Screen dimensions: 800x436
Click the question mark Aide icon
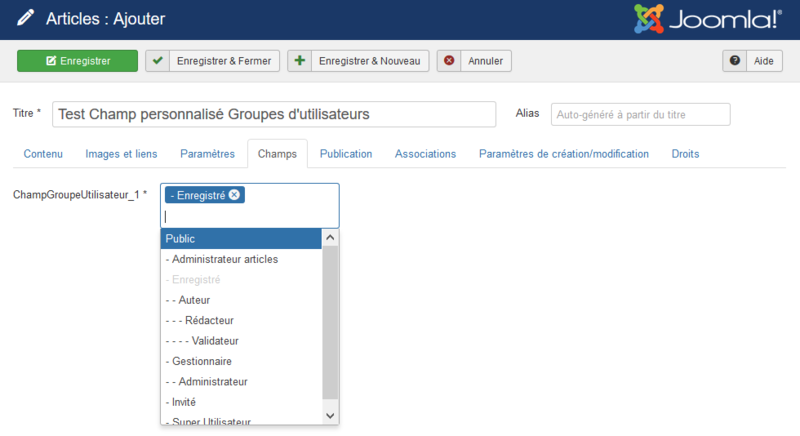[x=736, y=61]
